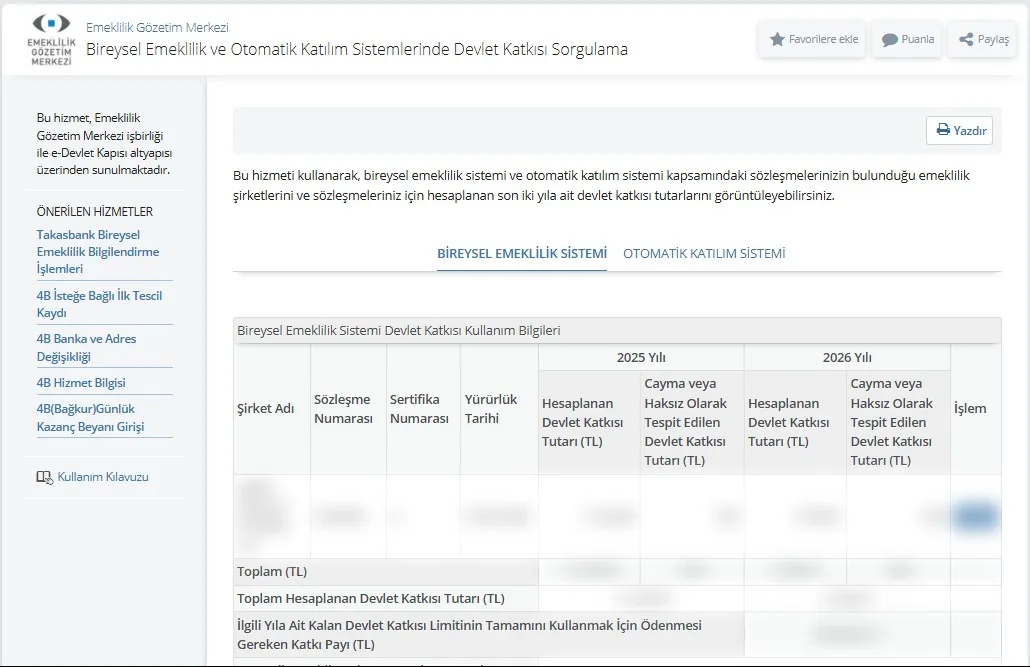Select the BİREYSEL EMEKLİLİK SİSTEMİ tab
1030x667 pixels.
click(x=522, y=254)
